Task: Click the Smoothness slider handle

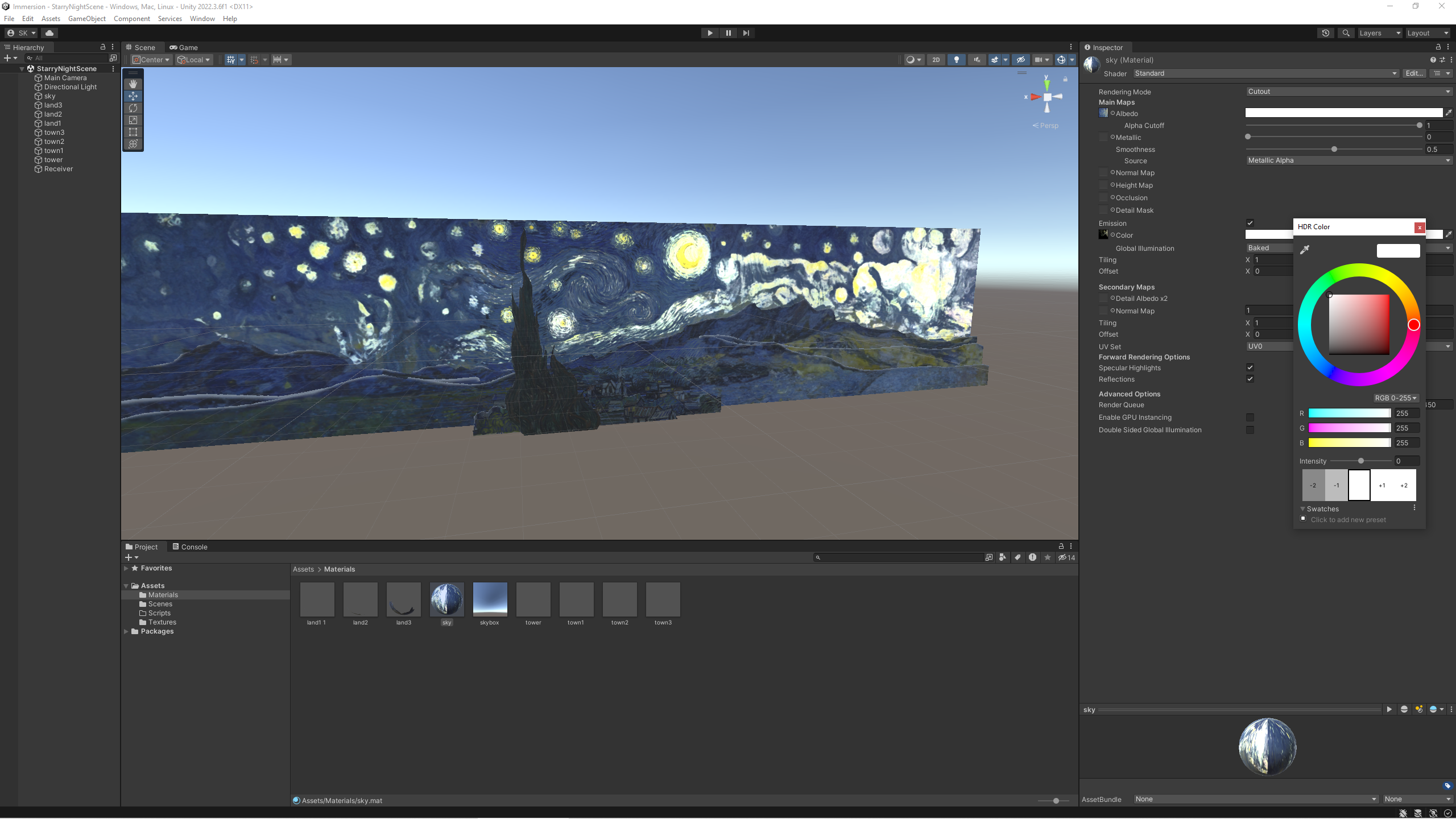Action: [x=1334, y=149]
